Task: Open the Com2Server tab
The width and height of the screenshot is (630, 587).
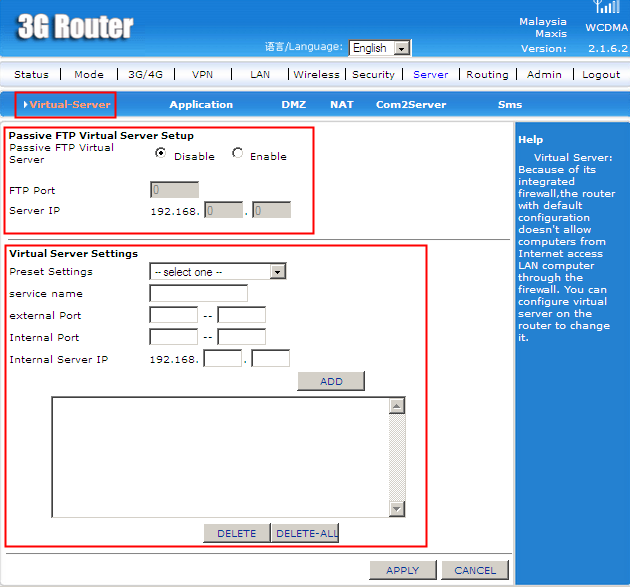Action: click(x=411, y=104)
